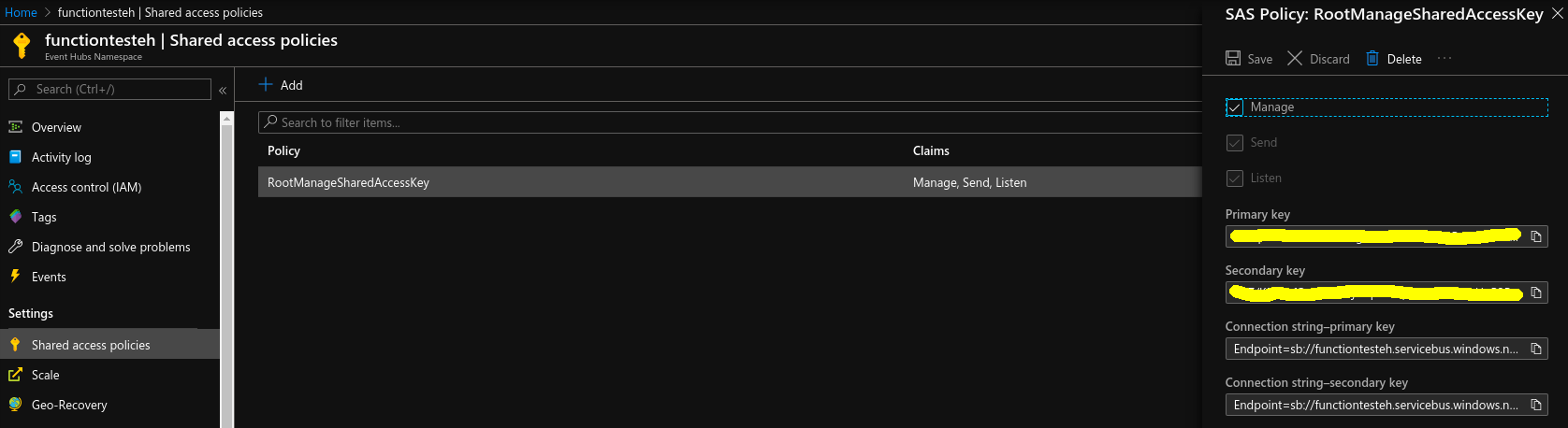This screenshot has height=428, width=1568.
Task: Open the Overview page
Action: 56,127
